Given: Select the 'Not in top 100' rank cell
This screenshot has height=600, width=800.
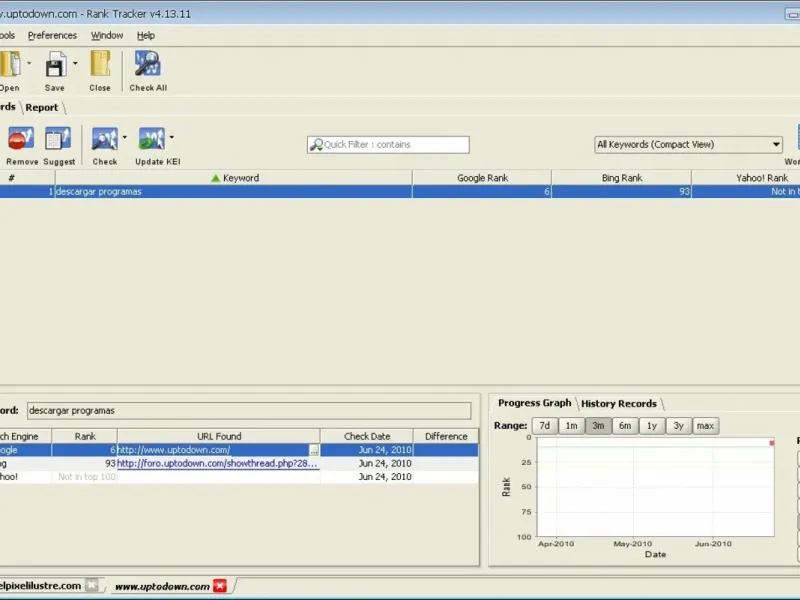Looking at the screenshot, I should pyautogui.click(x=85, y=477).
